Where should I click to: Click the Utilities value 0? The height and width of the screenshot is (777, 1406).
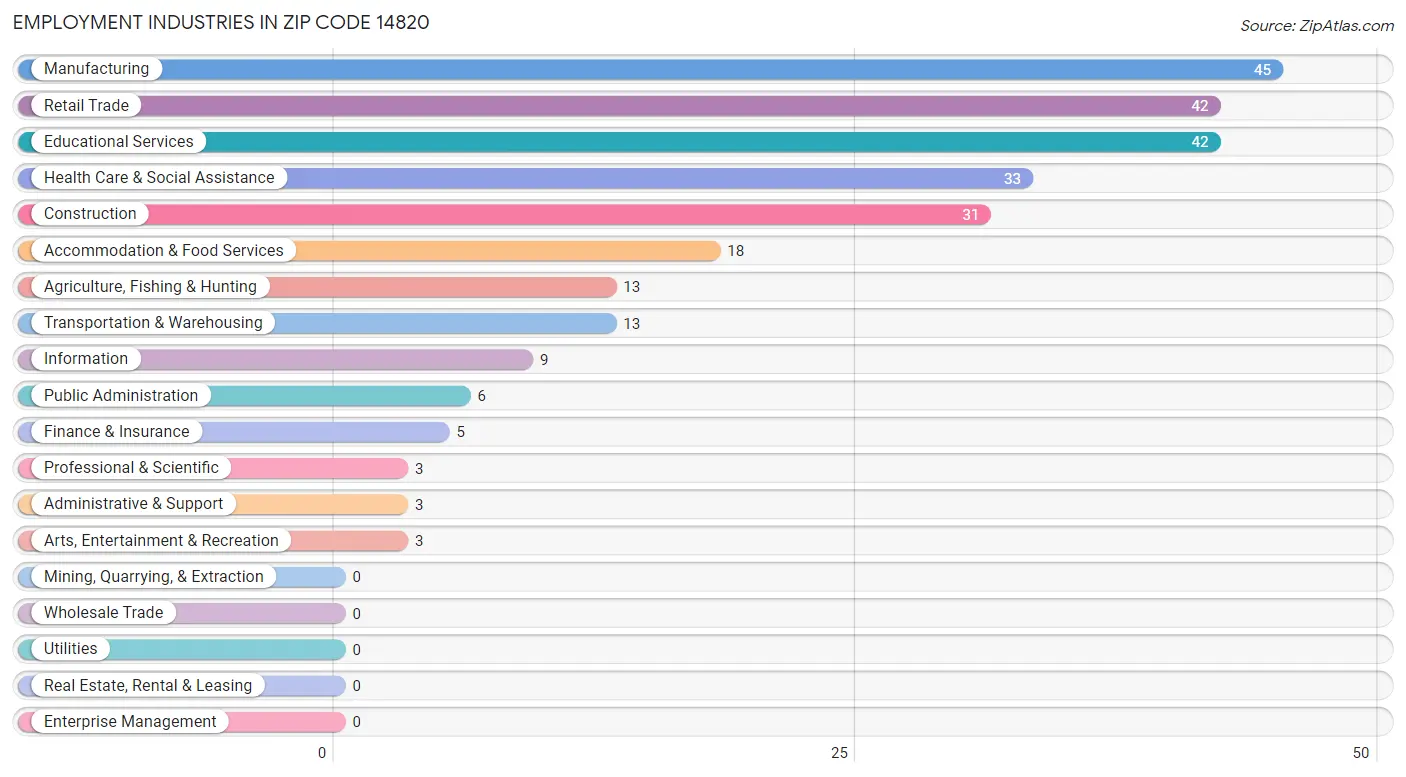(356, 650)
